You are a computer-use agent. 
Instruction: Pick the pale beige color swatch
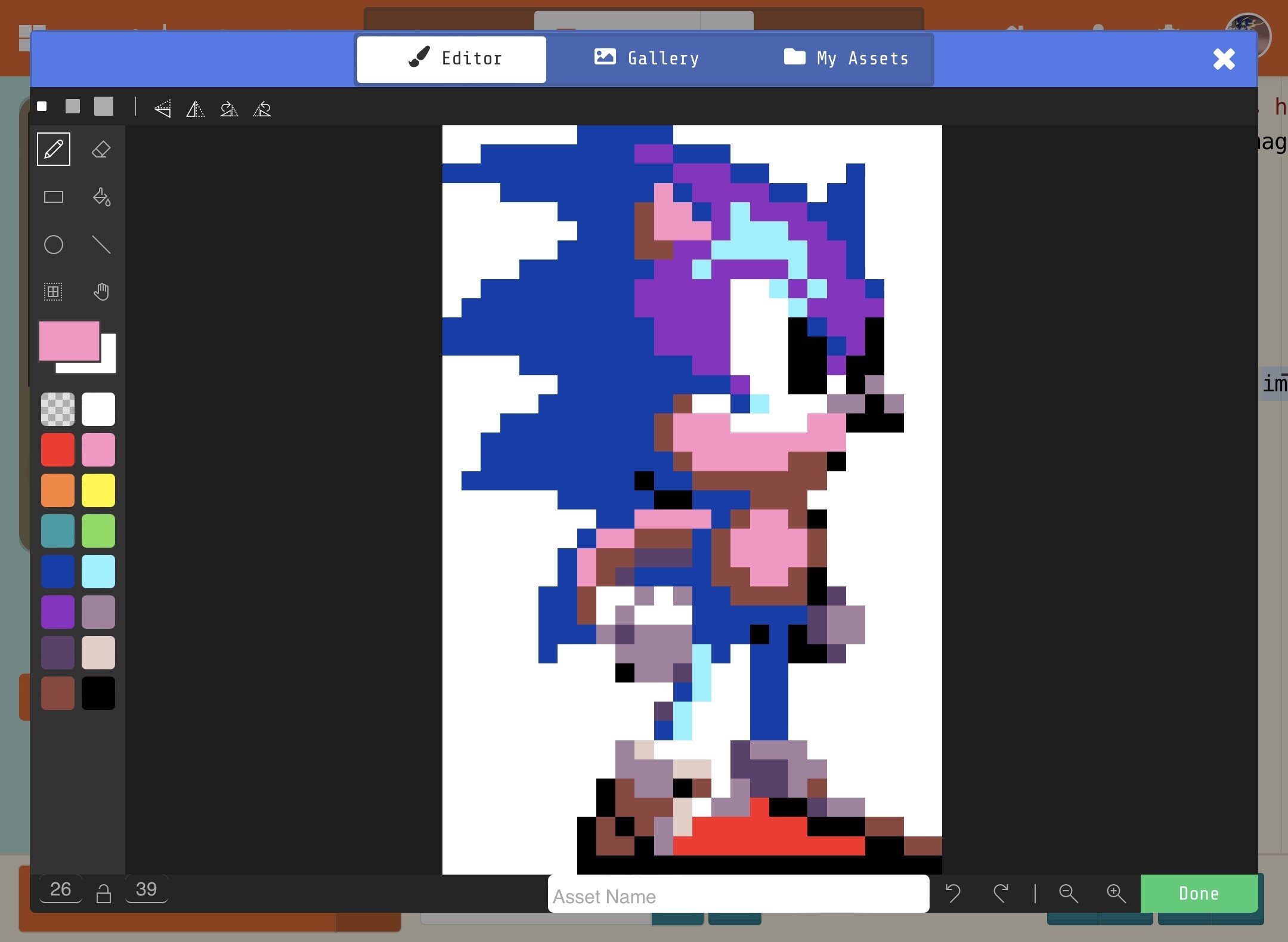[x=98, y=653]
